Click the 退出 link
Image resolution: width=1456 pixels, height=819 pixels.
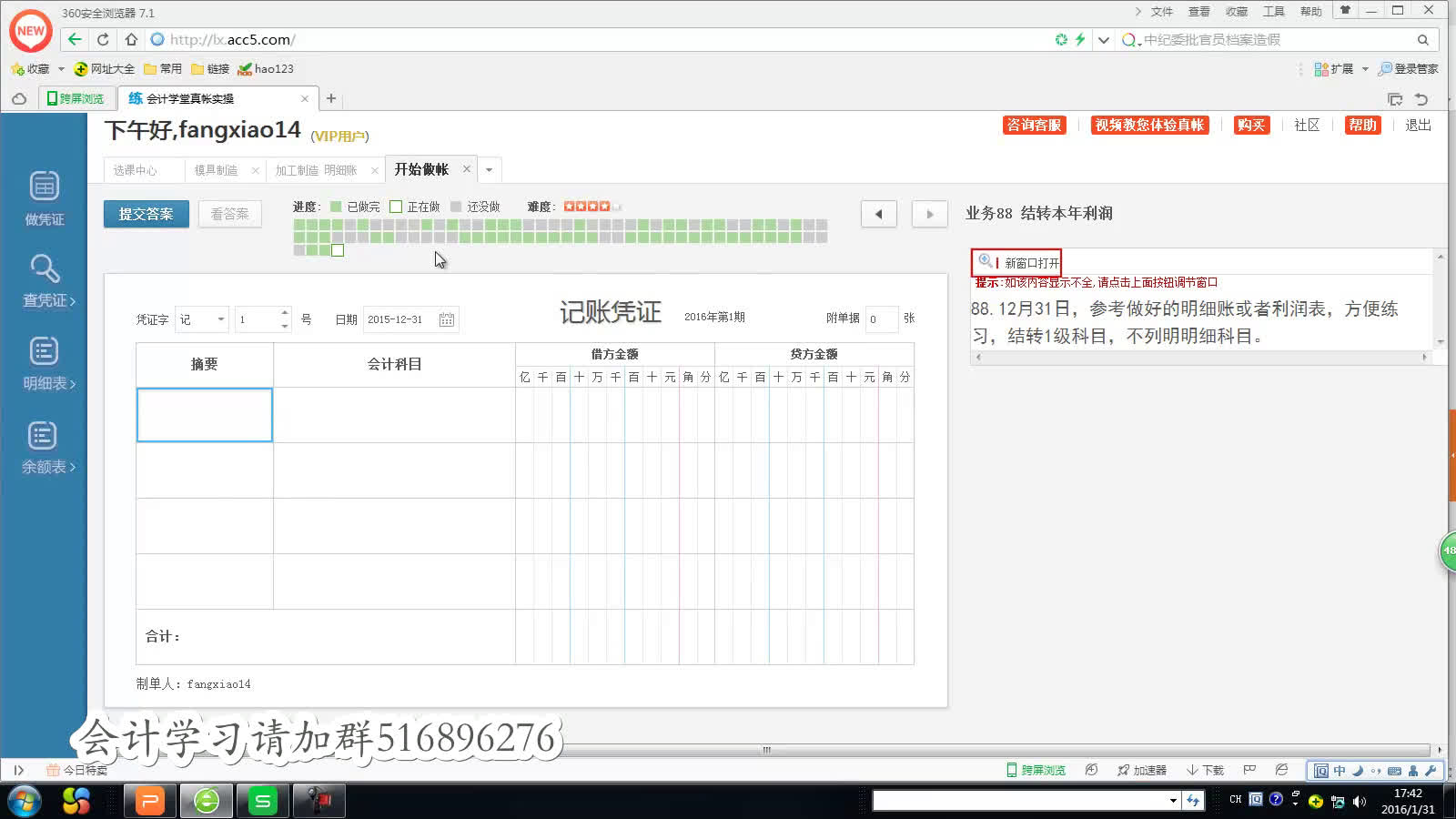[1418, 125]
